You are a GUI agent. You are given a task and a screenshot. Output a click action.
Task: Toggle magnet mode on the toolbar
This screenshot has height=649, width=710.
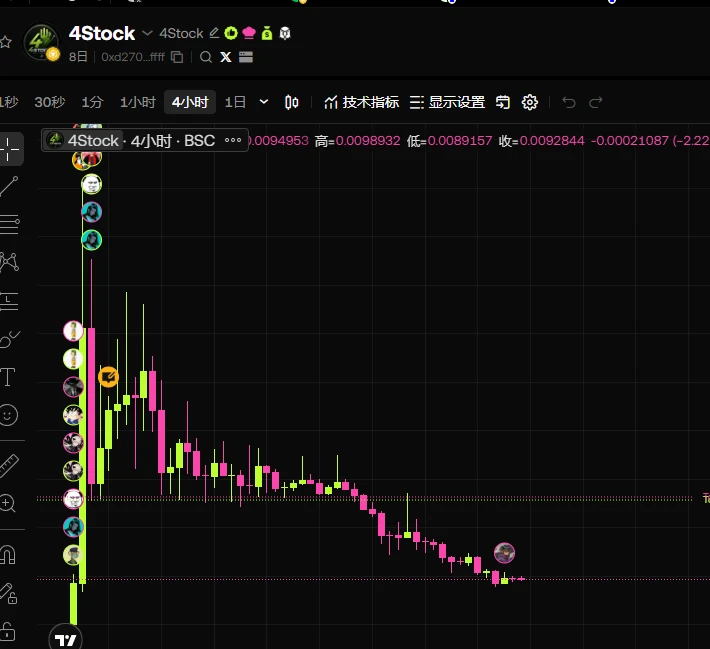(x=8, y=554)
